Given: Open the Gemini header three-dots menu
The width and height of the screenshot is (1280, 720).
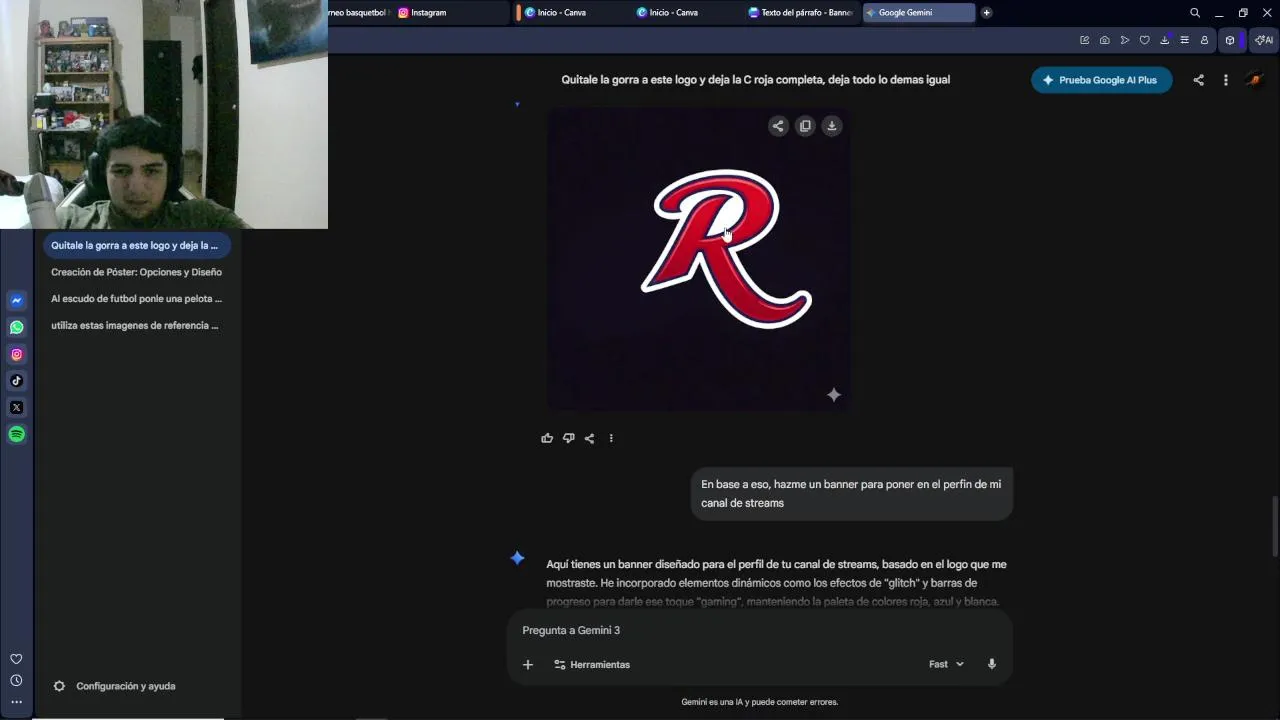Looking at the screenshot, I should [x=1226, y=80].
